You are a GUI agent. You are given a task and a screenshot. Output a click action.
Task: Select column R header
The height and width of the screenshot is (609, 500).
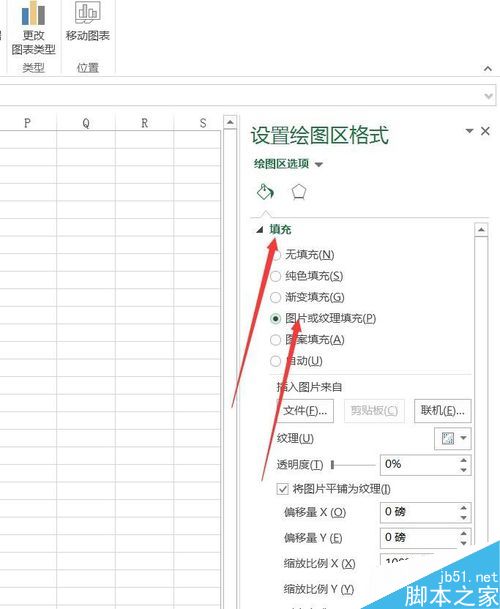click(x=145, y=123)
